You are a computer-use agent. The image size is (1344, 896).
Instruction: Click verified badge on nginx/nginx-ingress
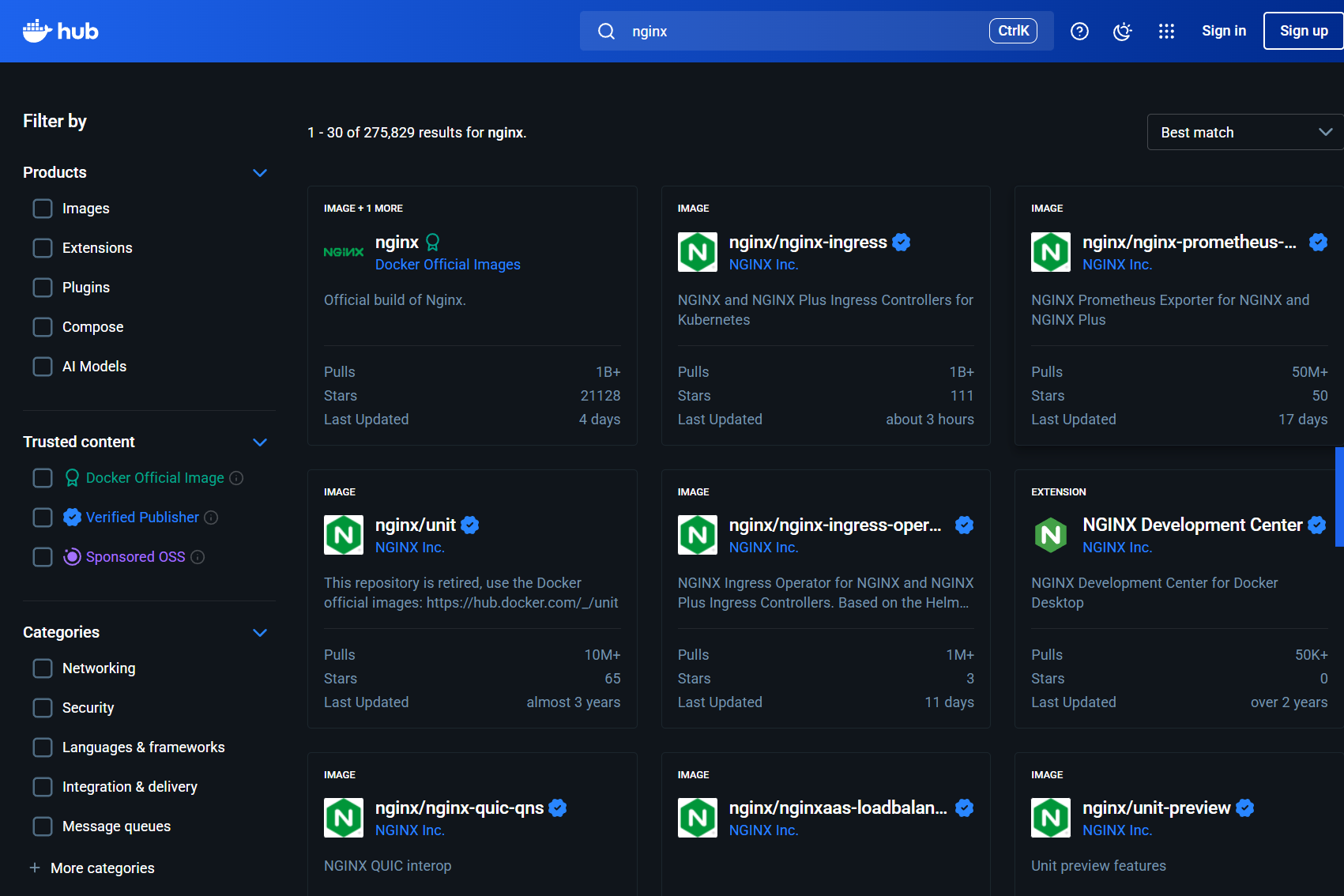click(x=902, y=242)
